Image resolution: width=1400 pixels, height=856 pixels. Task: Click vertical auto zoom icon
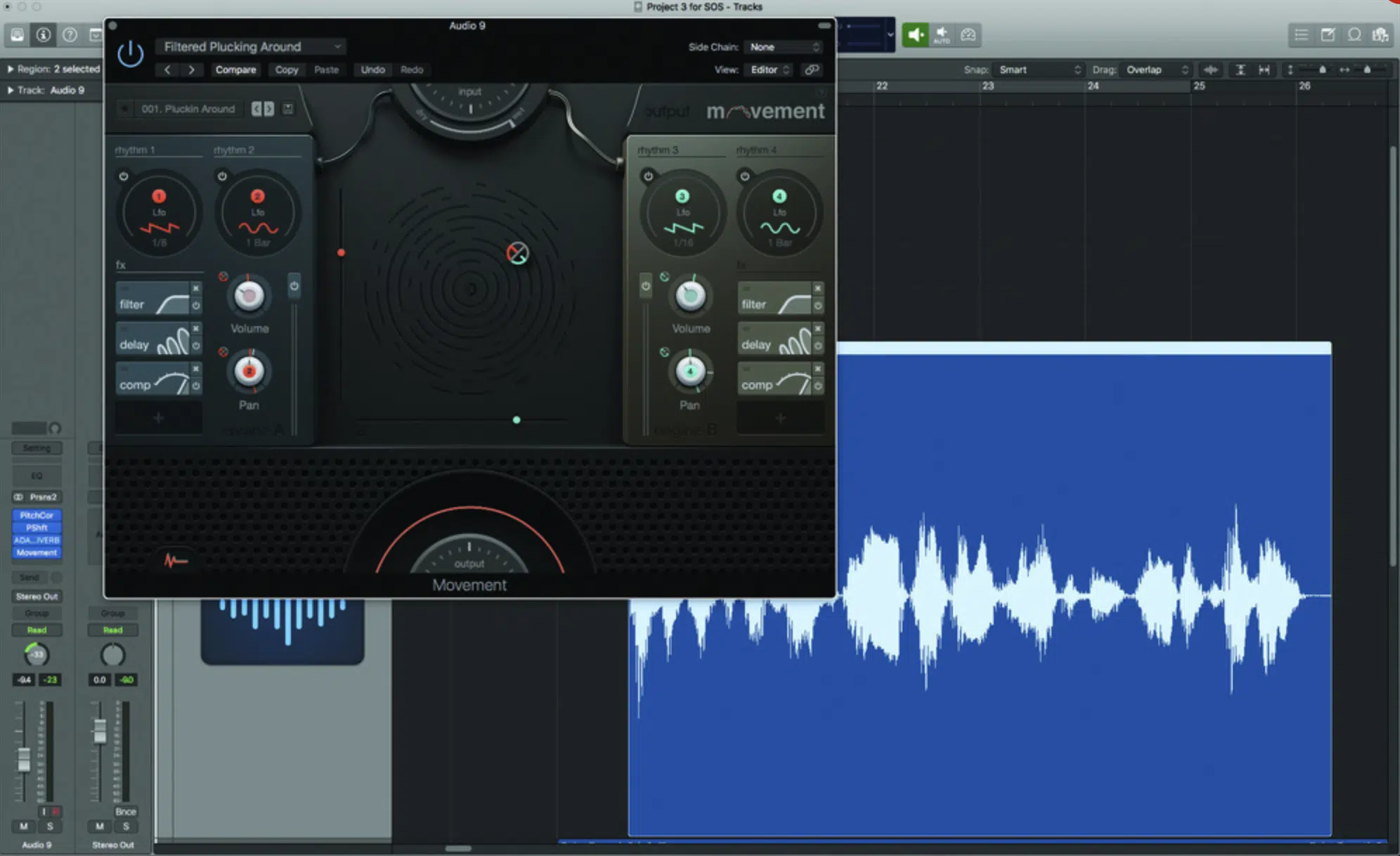pyautogui.click(x=1240, y=70)
